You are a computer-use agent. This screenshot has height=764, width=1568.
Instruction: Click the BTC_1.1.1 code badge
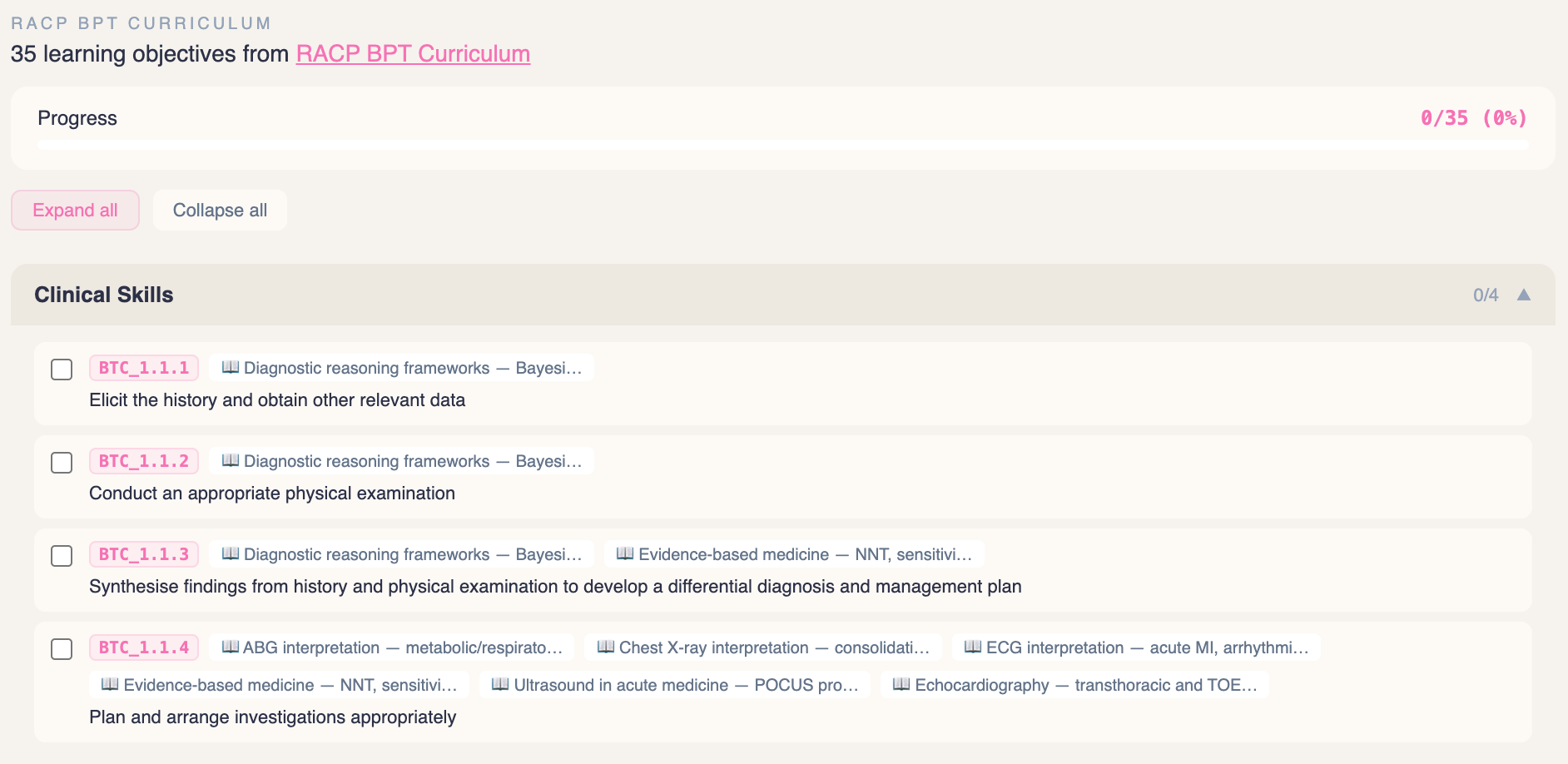pos(144,368)
